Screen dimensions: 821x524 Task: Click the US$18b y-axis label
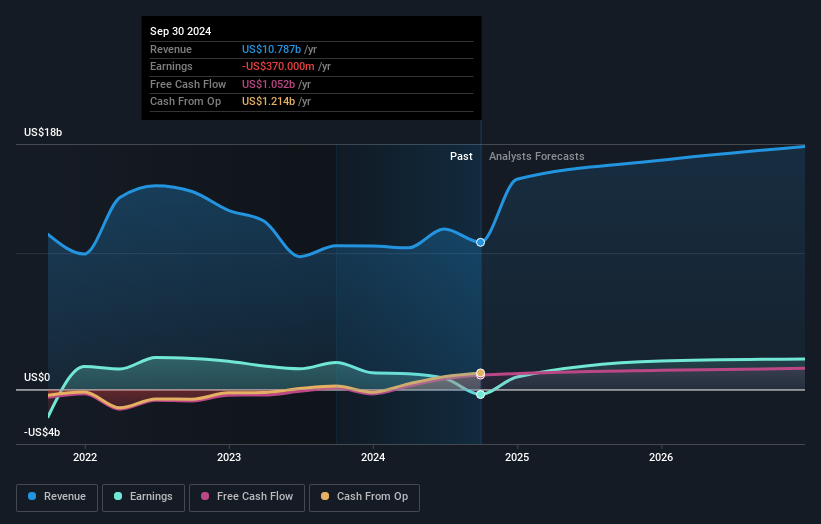[x=43, y=132]
